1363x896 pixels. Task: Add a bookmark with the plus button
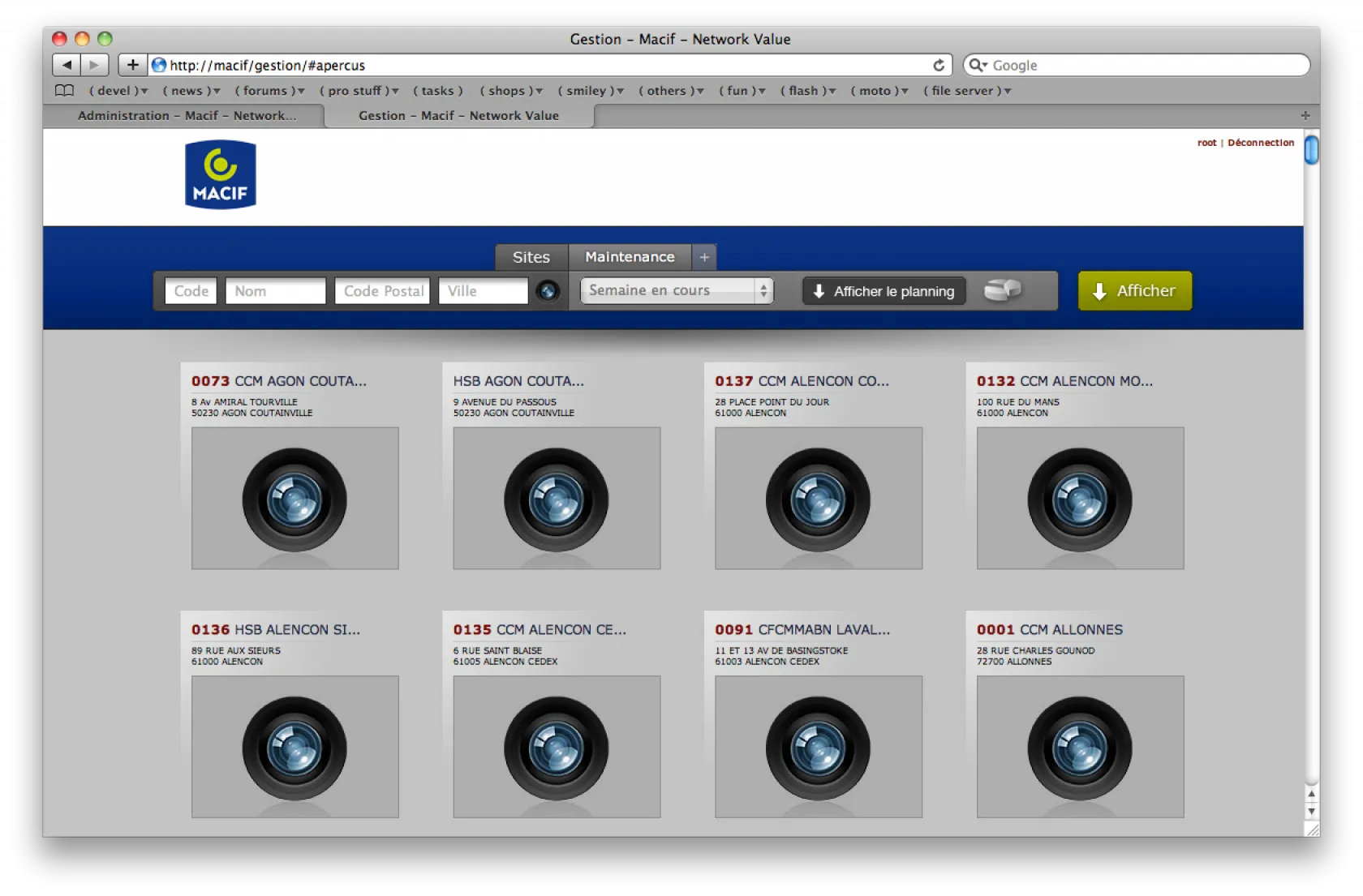click(133, 65)
